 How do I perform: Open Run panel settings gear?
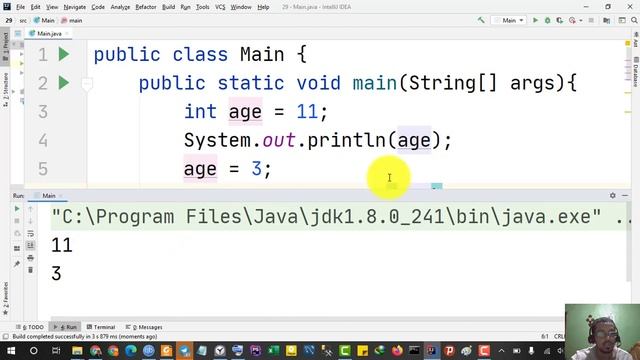(x=613, y=196)
